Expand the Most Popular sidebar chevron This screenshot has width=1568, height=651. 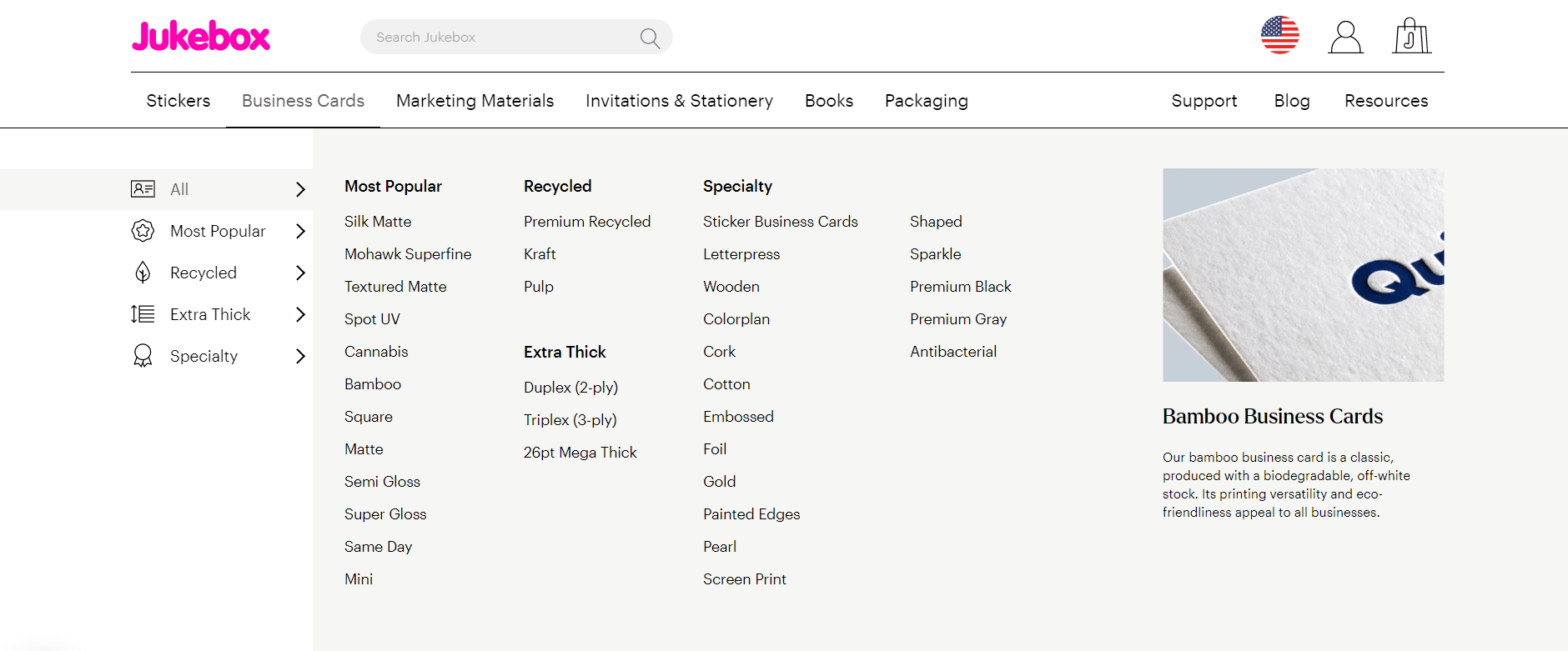301,231
